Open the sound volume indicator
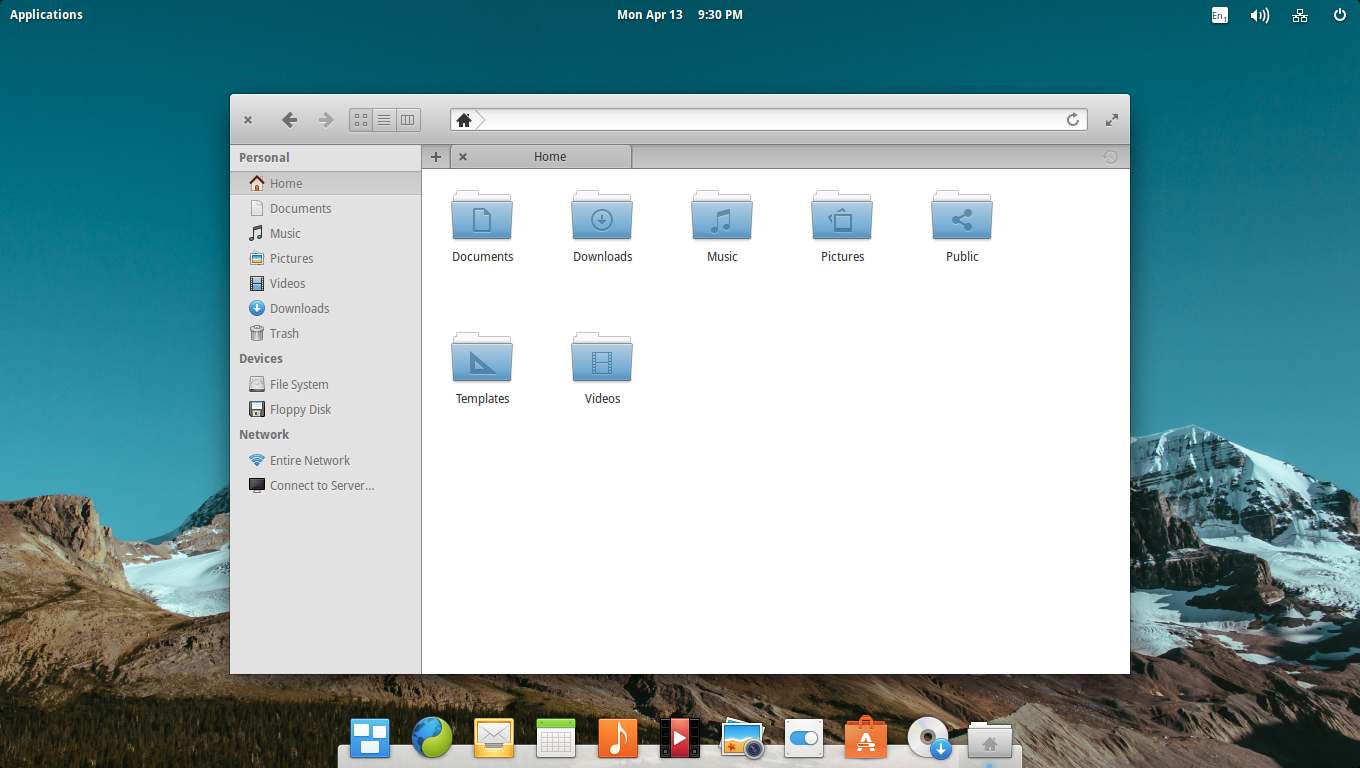The width and height of the screenshot is (1360, 768). click(1260, 15)
